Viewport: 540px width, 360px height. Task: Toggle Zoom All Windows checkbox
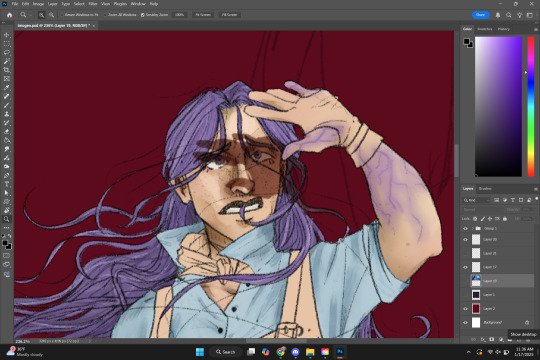(105, 15)
